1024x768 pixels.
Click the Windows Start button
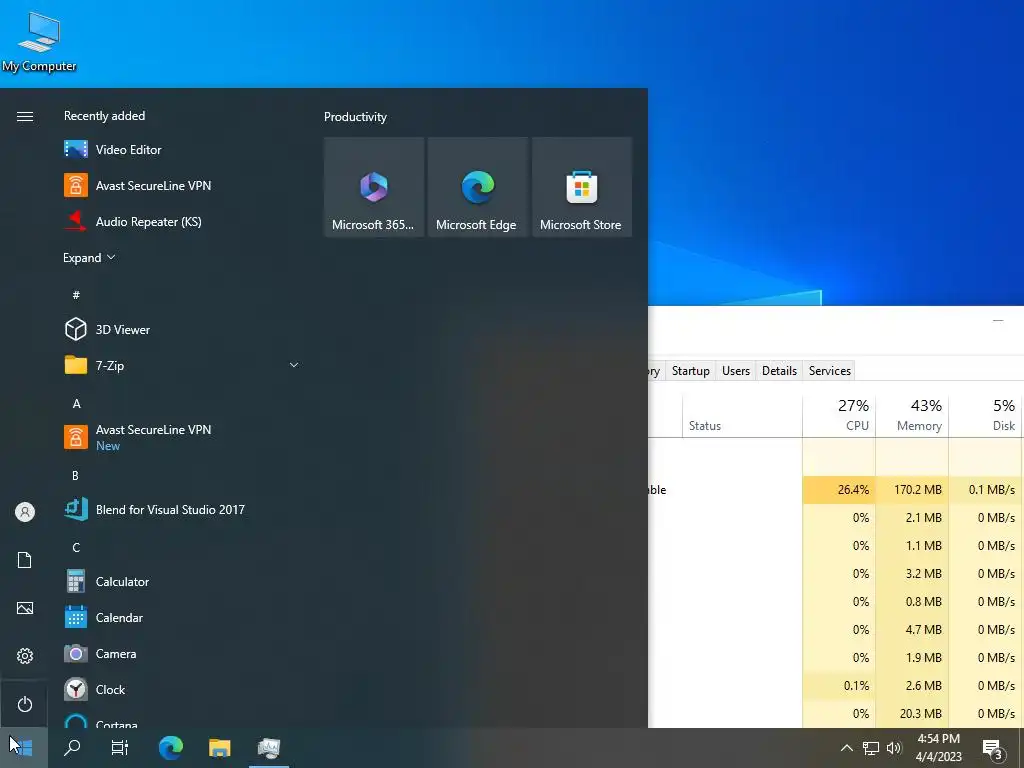(24, 747)
